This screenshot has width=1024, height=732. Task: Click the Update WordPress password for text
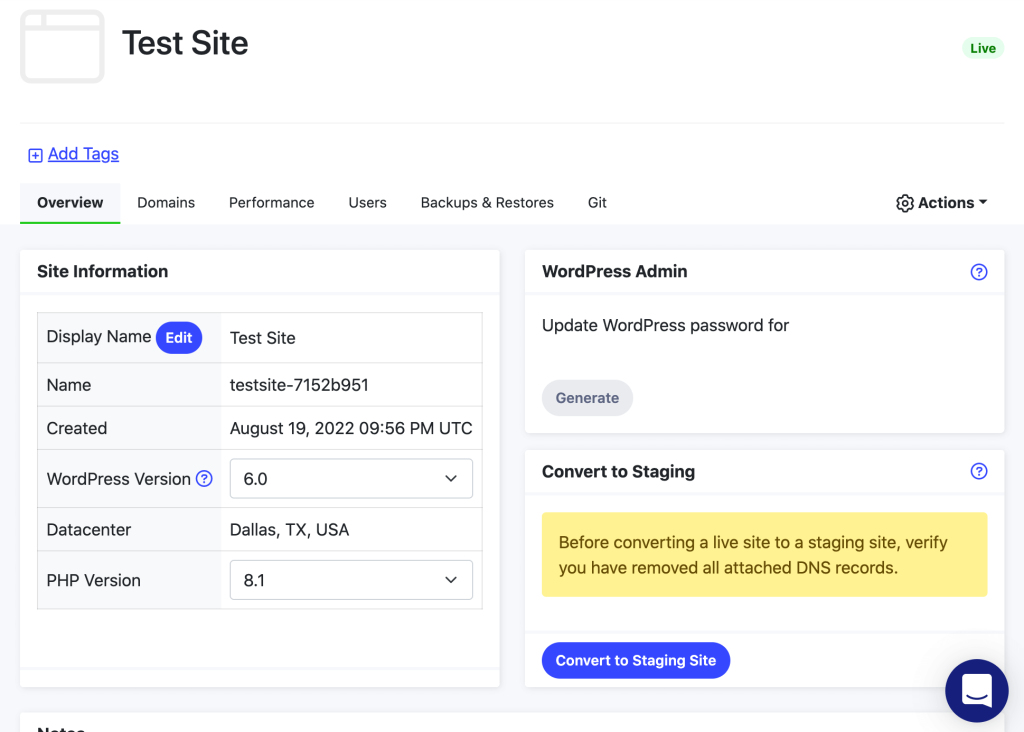click(x=665, y=325)
